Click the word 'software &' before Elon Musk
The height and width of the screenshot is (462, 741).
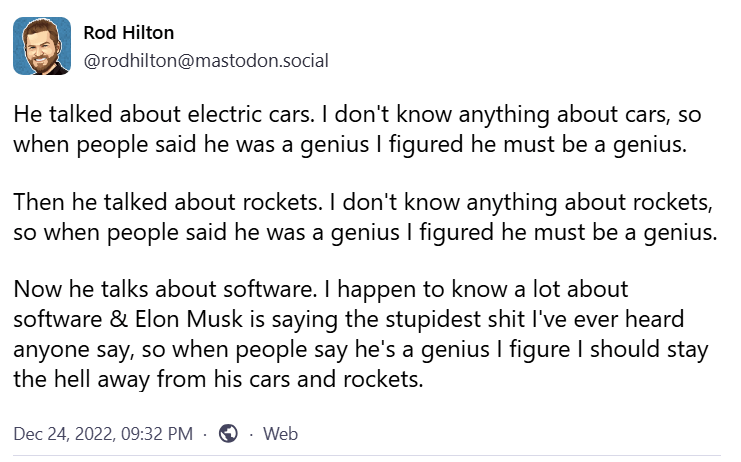click(71, 319)
